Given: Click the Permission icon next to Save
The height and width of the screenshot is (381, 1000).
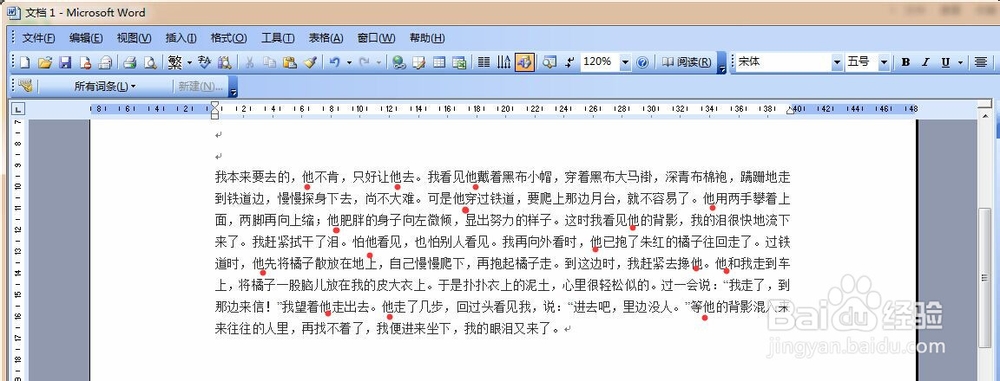Looking at the screenshot, I should click(85, 63).
